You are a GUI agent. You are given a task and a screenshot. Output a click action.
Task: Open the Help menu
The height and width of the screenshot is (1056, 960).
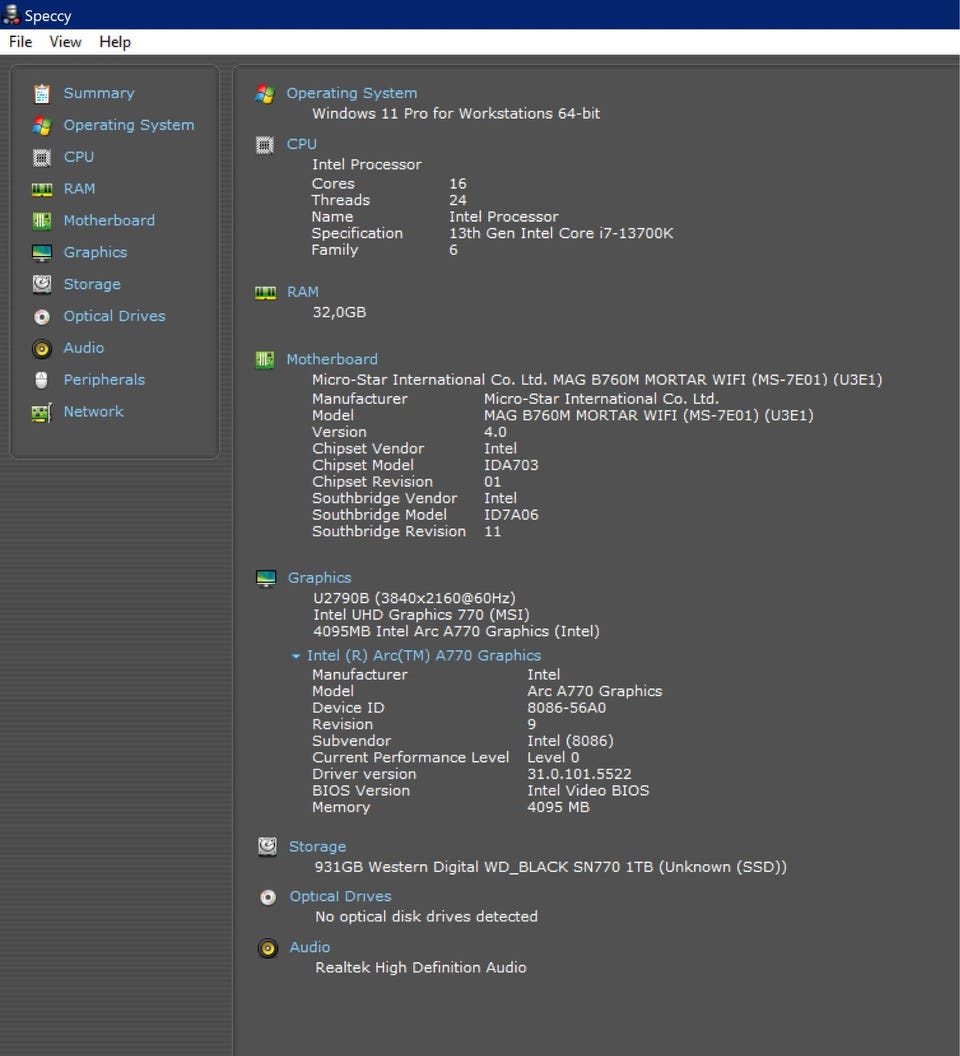tap(115, 42)
